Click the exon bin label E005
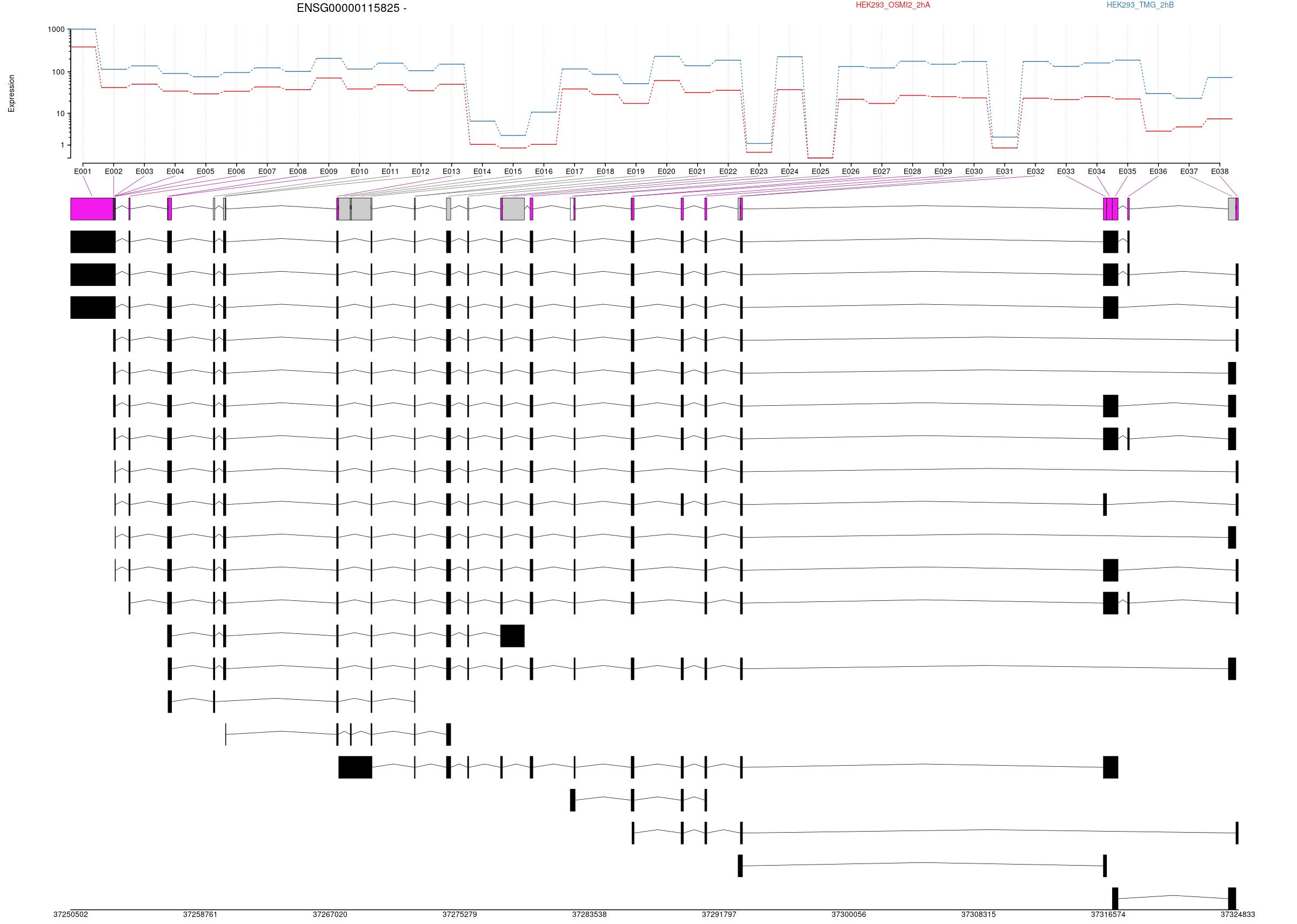Screen dimensions: 1297x924 [x=205, y=171]
